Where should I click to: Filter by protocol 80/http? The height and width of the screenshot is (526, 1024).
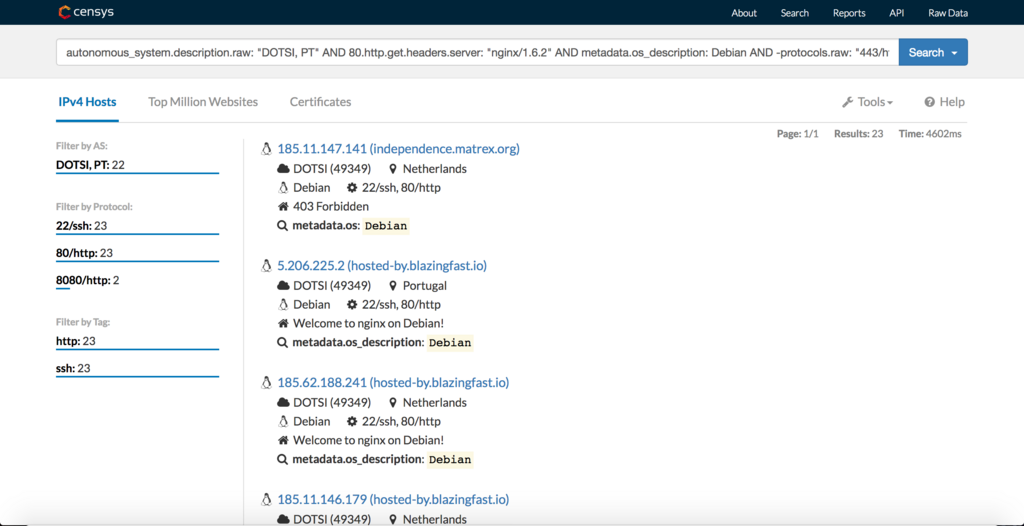85,253
